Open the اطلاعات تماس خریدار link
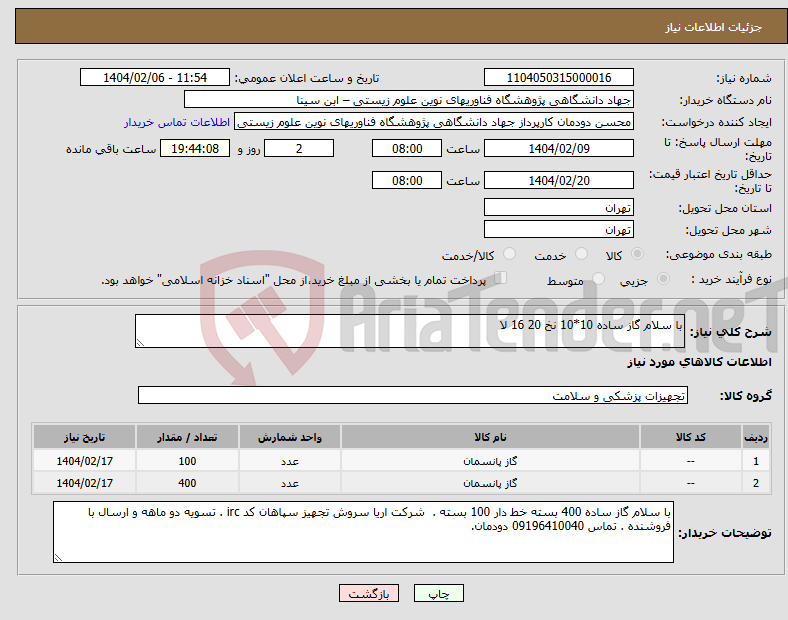 tap(177, 122)
